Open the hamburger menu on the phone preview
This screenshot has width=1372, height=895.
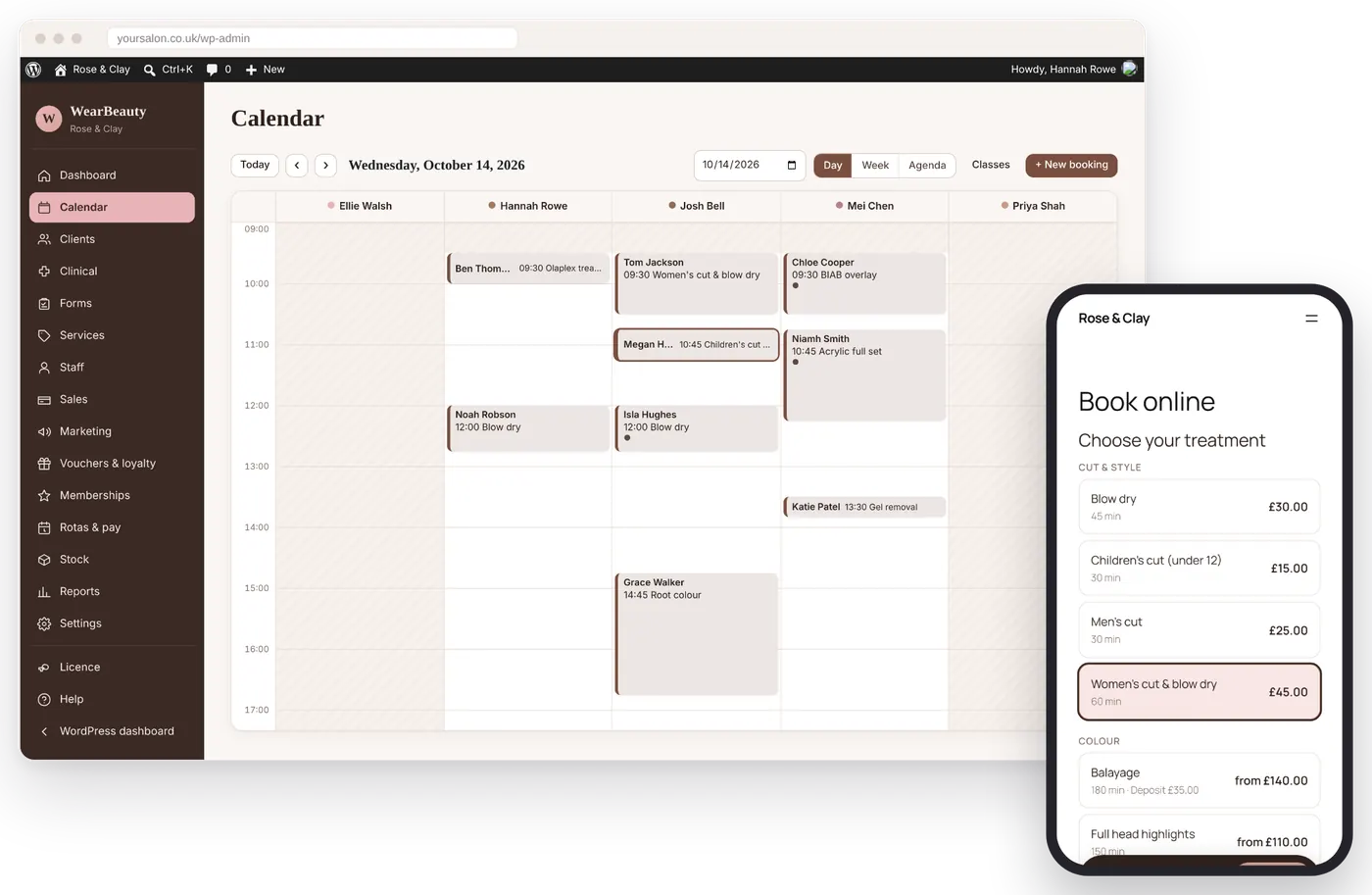(1311, 319)
